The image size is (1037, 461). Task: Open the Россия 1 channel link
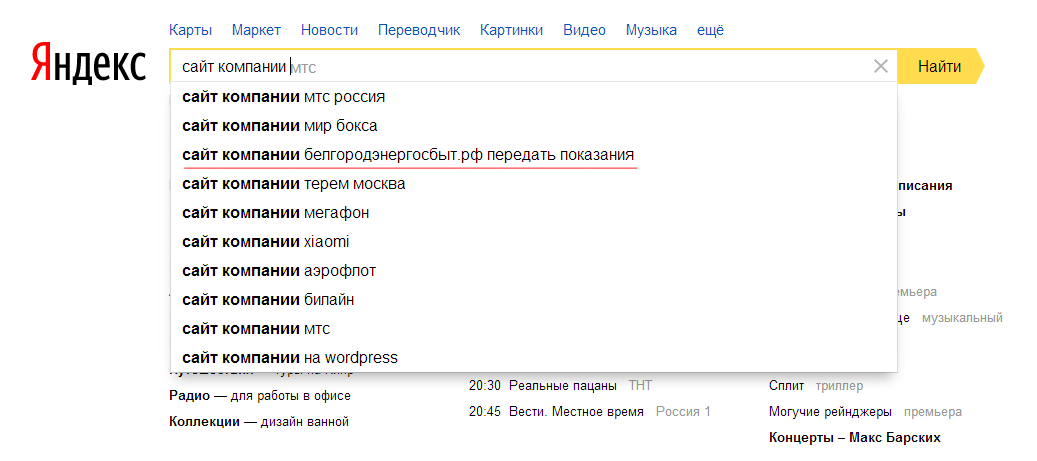pyautogui.click(x=683, y=412)
